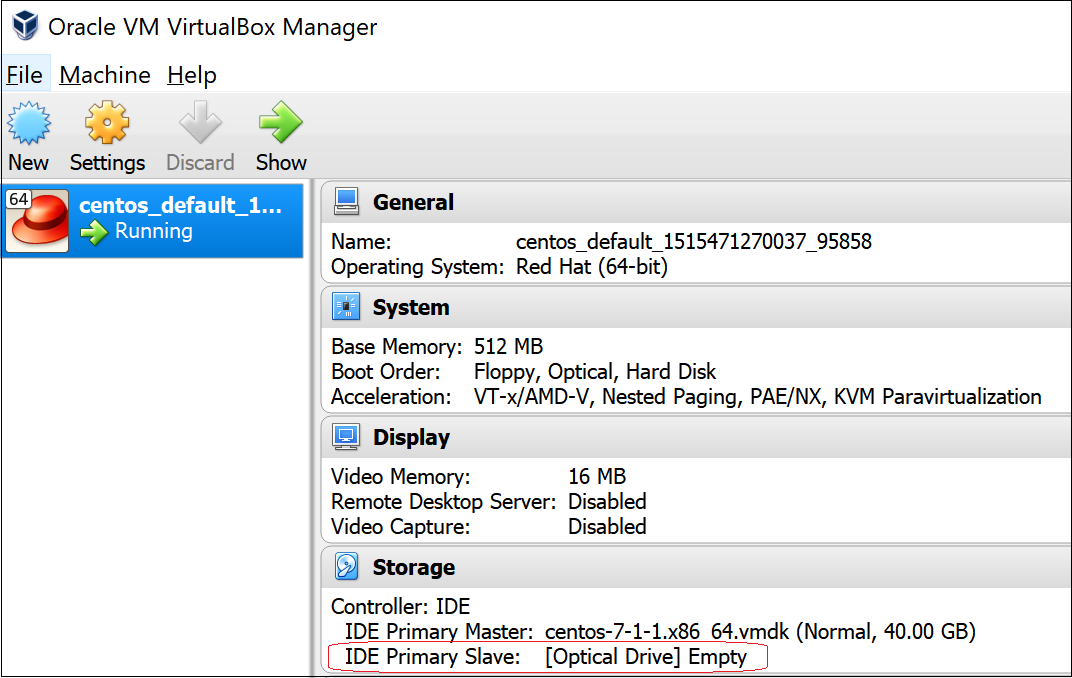Image resolution: width=1072 pixels, height=678 pixels.
Task: Click the Storage section disk icon
Action: tap(346, 566)
